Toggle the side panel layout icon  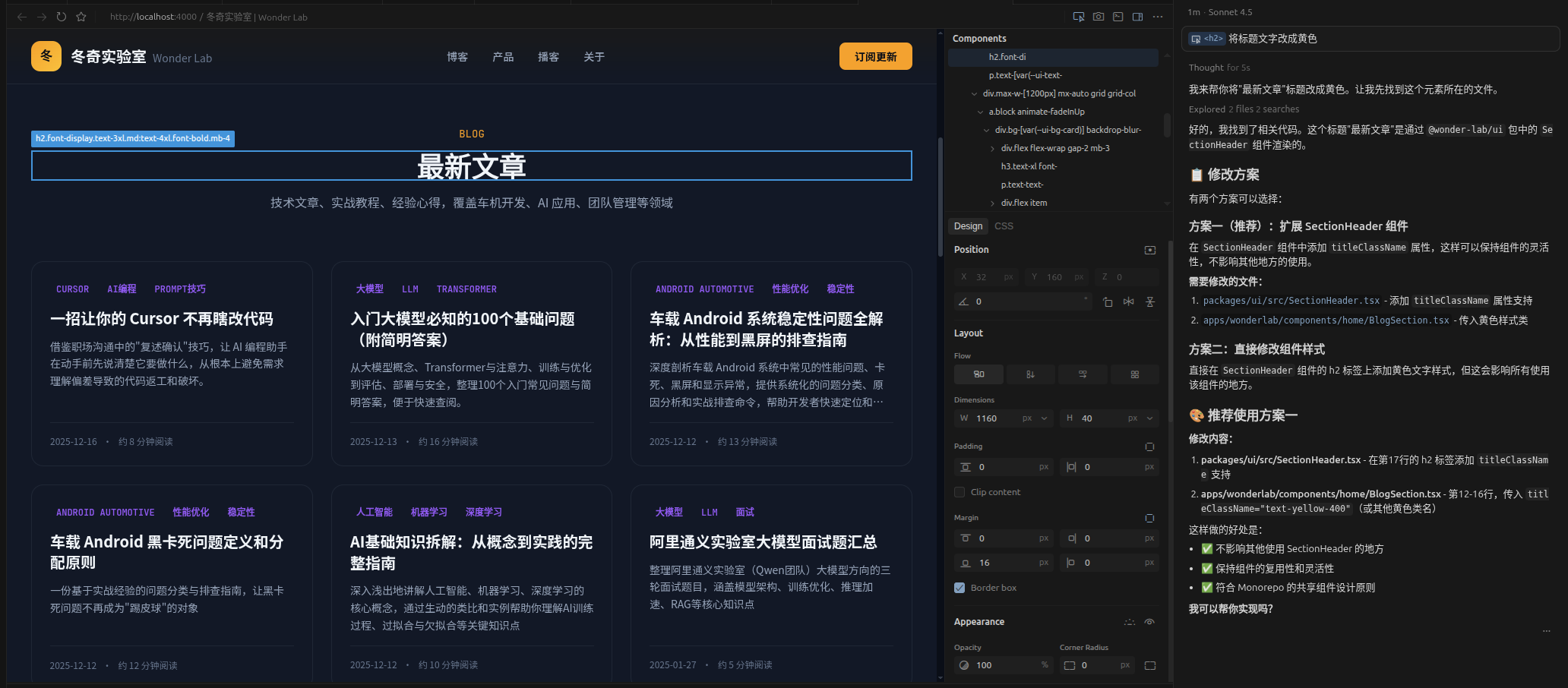(1137, 17)
